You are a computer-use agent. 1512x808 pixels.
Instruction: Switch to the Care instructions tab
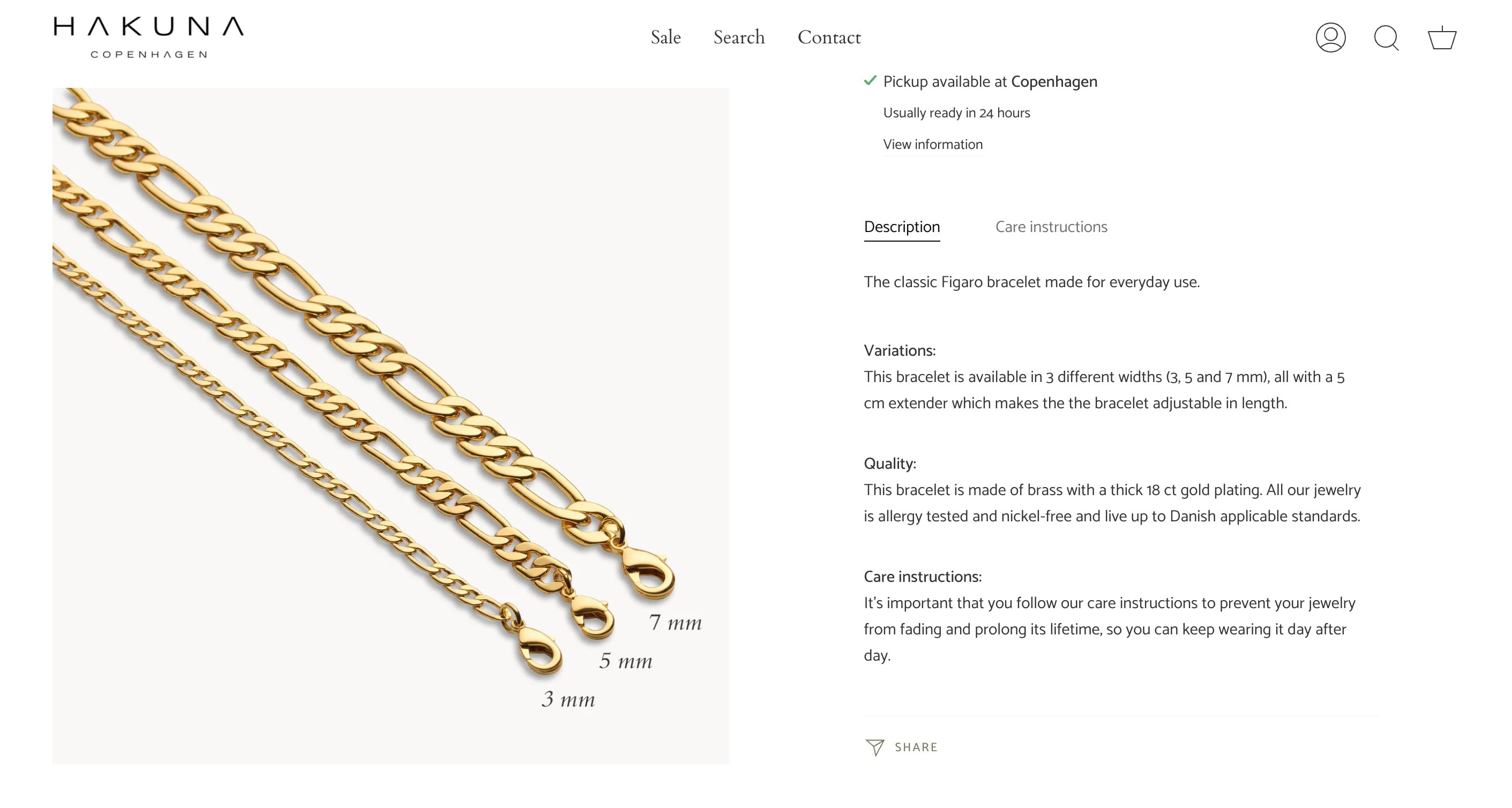tap(1051, 227)
